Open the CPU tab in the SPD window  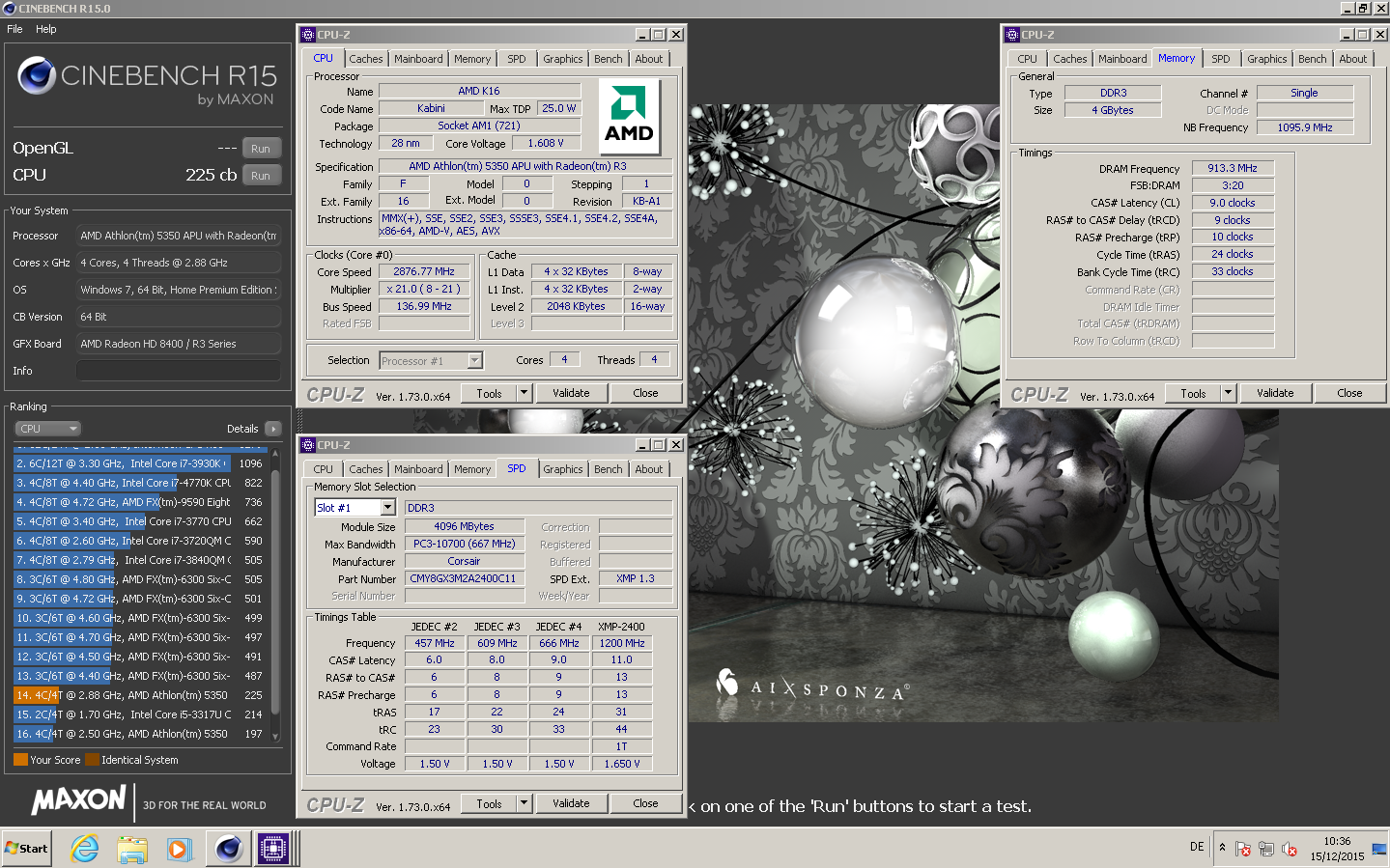[x=324, y=469]
